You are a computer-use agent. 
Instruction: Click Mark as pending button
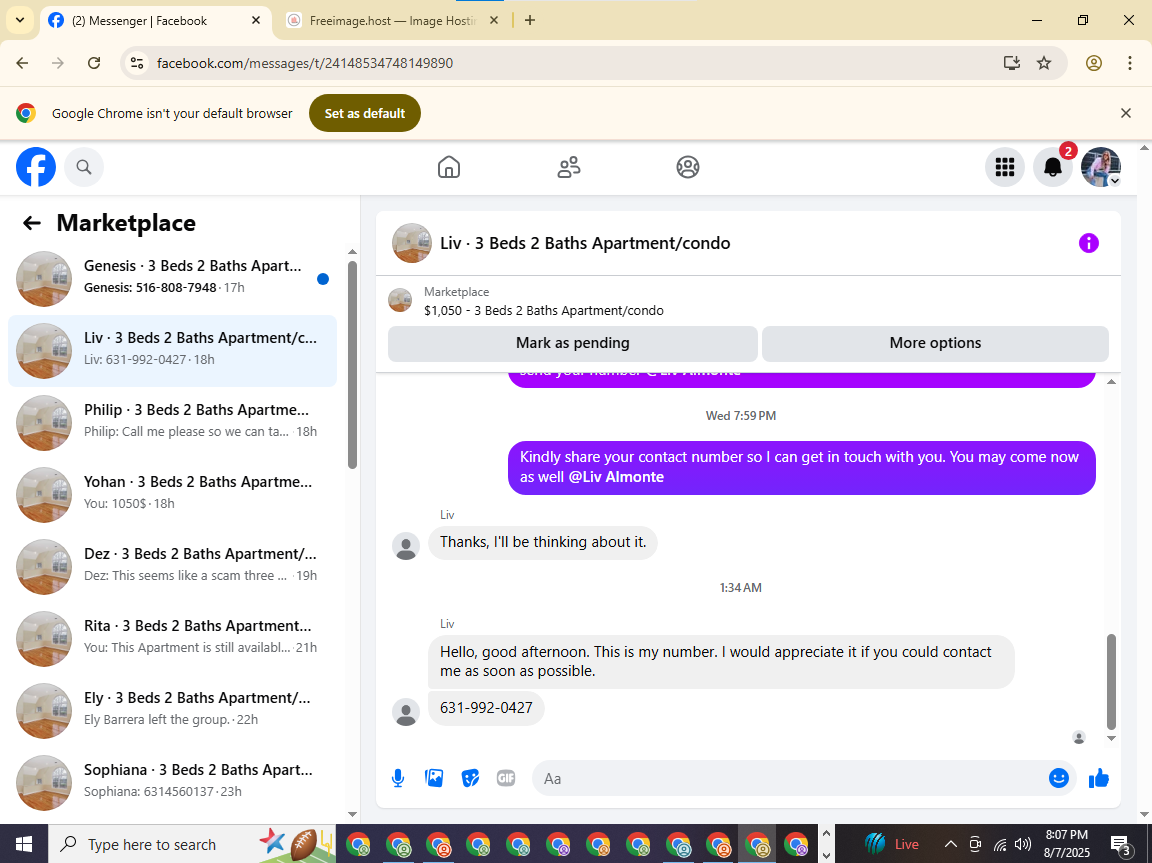[x=572, y=343]
